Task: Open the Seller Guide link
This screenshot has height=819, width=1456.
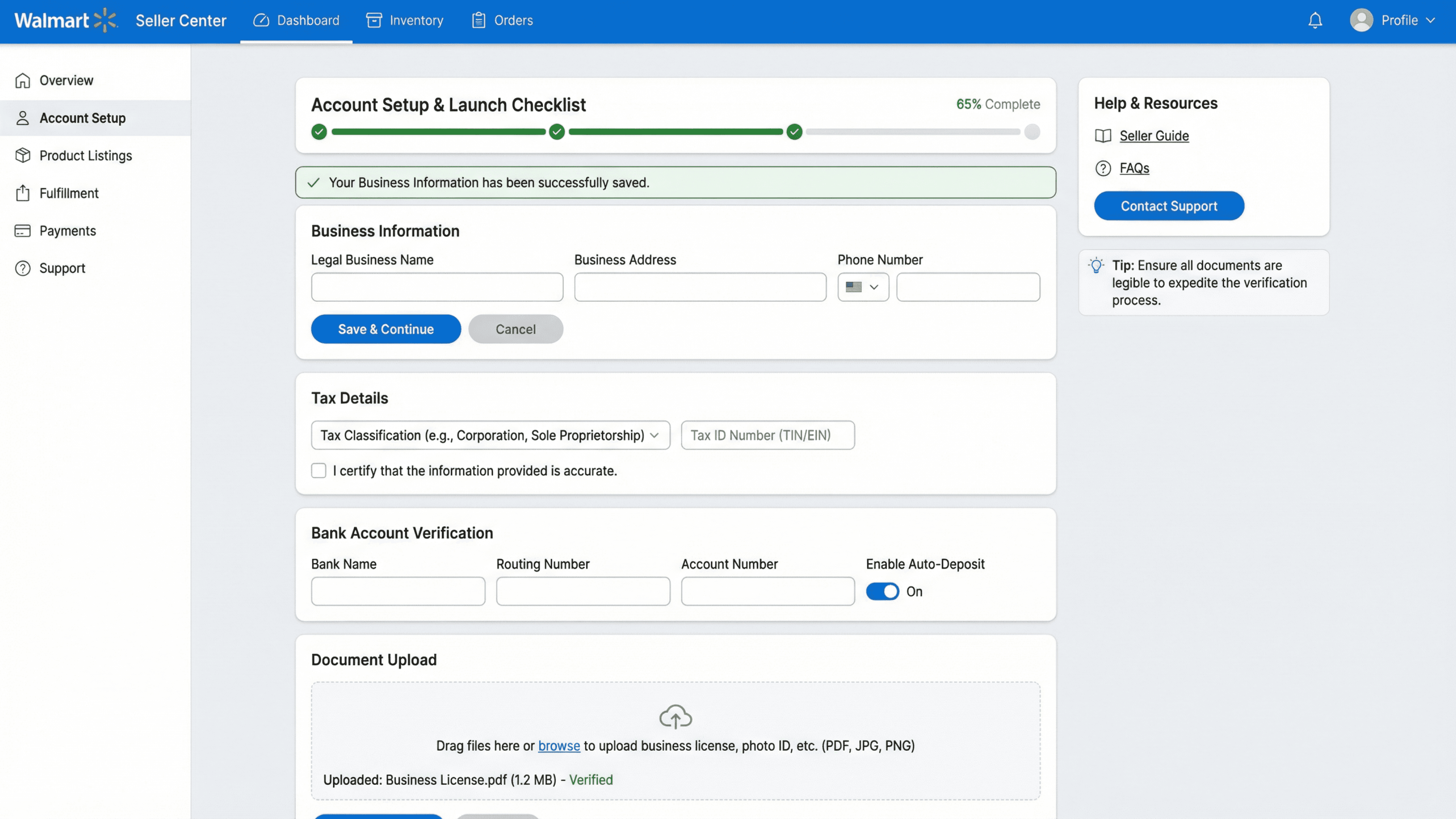Action: [1153, 136]
